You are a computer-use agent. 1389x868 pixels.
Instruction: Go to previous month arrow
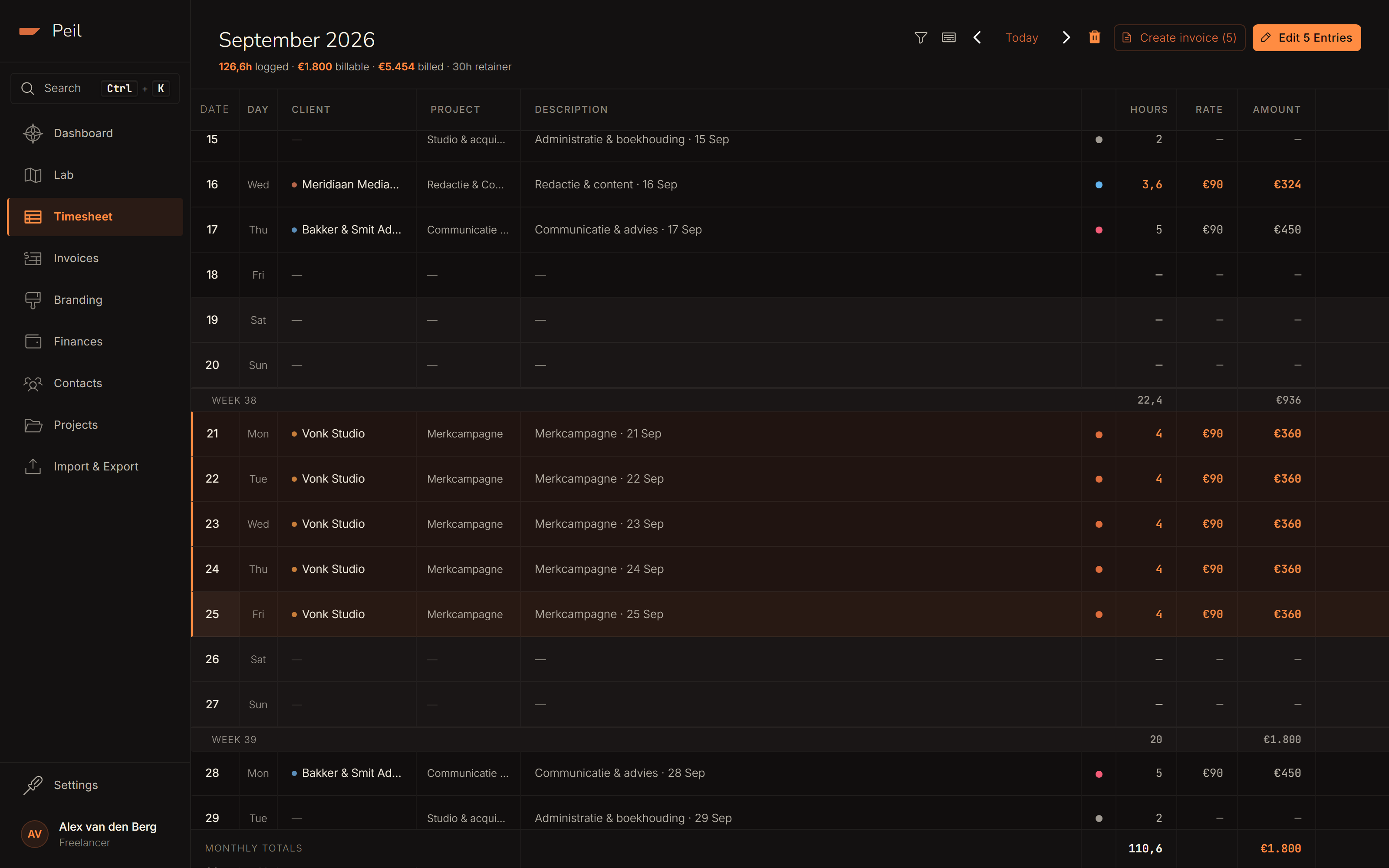tap(978, 38)
